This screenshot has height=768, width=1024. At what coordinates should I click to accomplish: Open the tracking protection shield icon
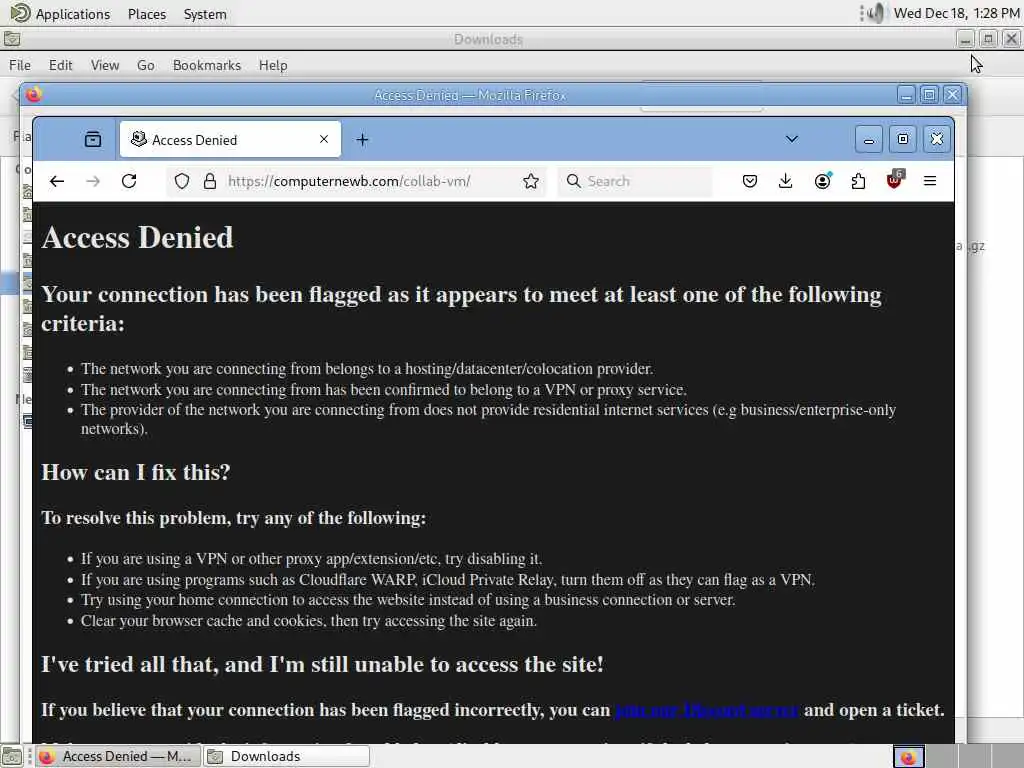pyautogui.click(x=182, y=181)
